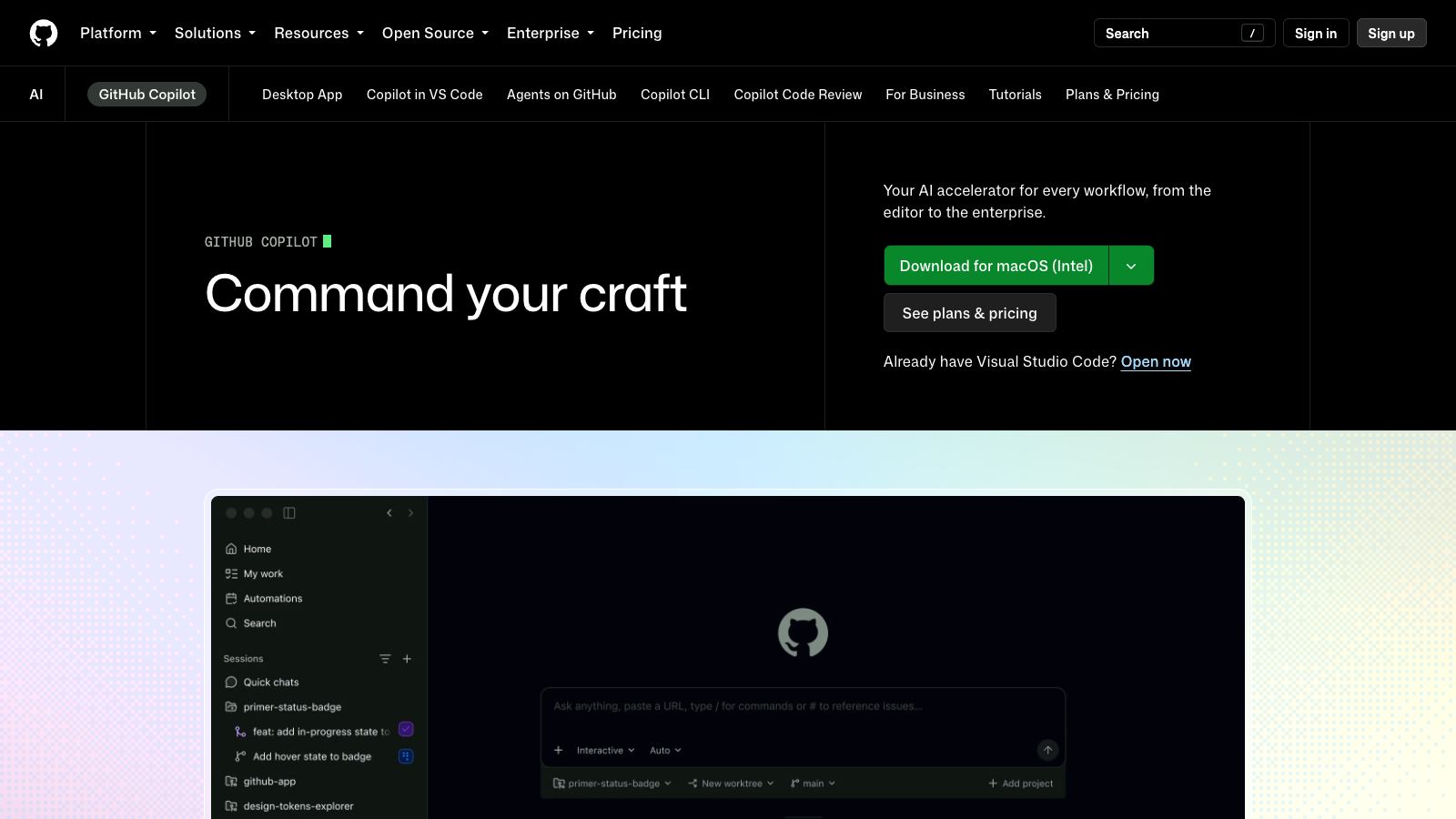The width and height of the screenshot is (1456, 819).
Task: Click the forward arrow in the app preview
Action: [x=410, y=513]
